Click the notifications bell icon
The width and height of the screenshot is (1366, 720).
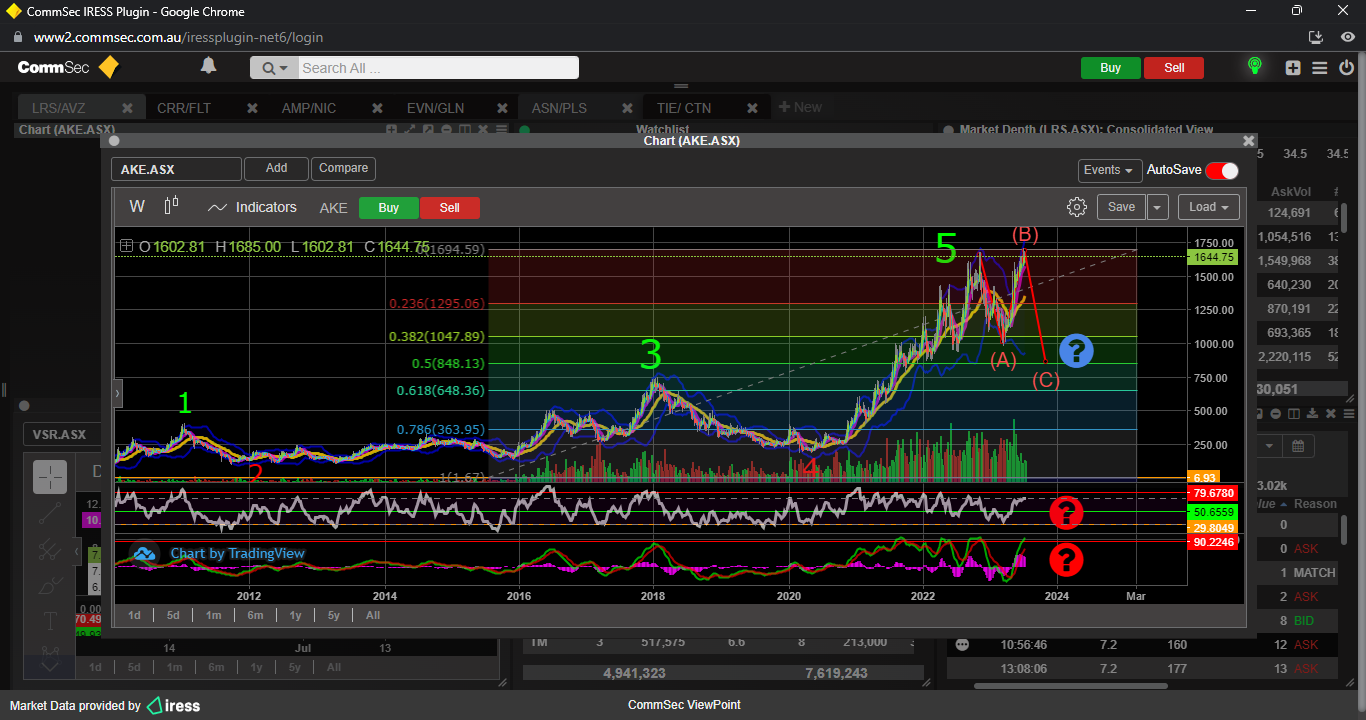click(x=208, y=67)
